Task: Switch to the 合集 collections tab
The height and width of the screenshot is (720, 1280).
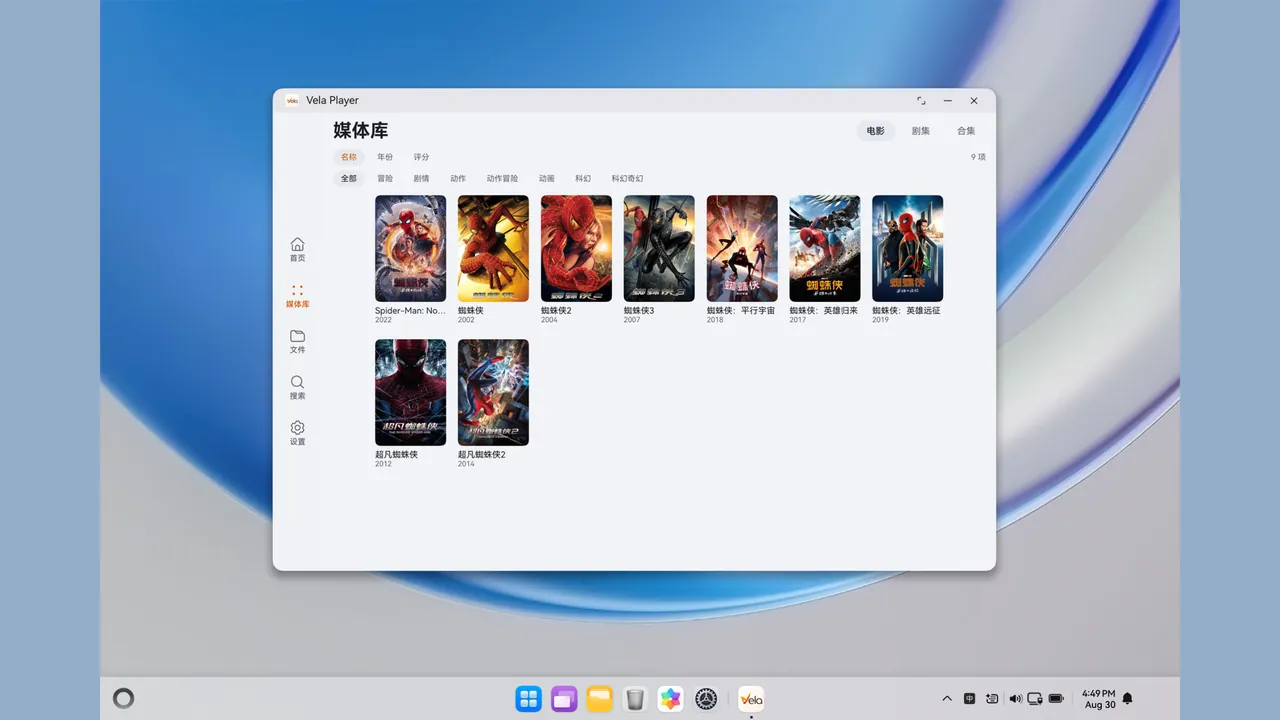Action: click(x=966, y=131)
